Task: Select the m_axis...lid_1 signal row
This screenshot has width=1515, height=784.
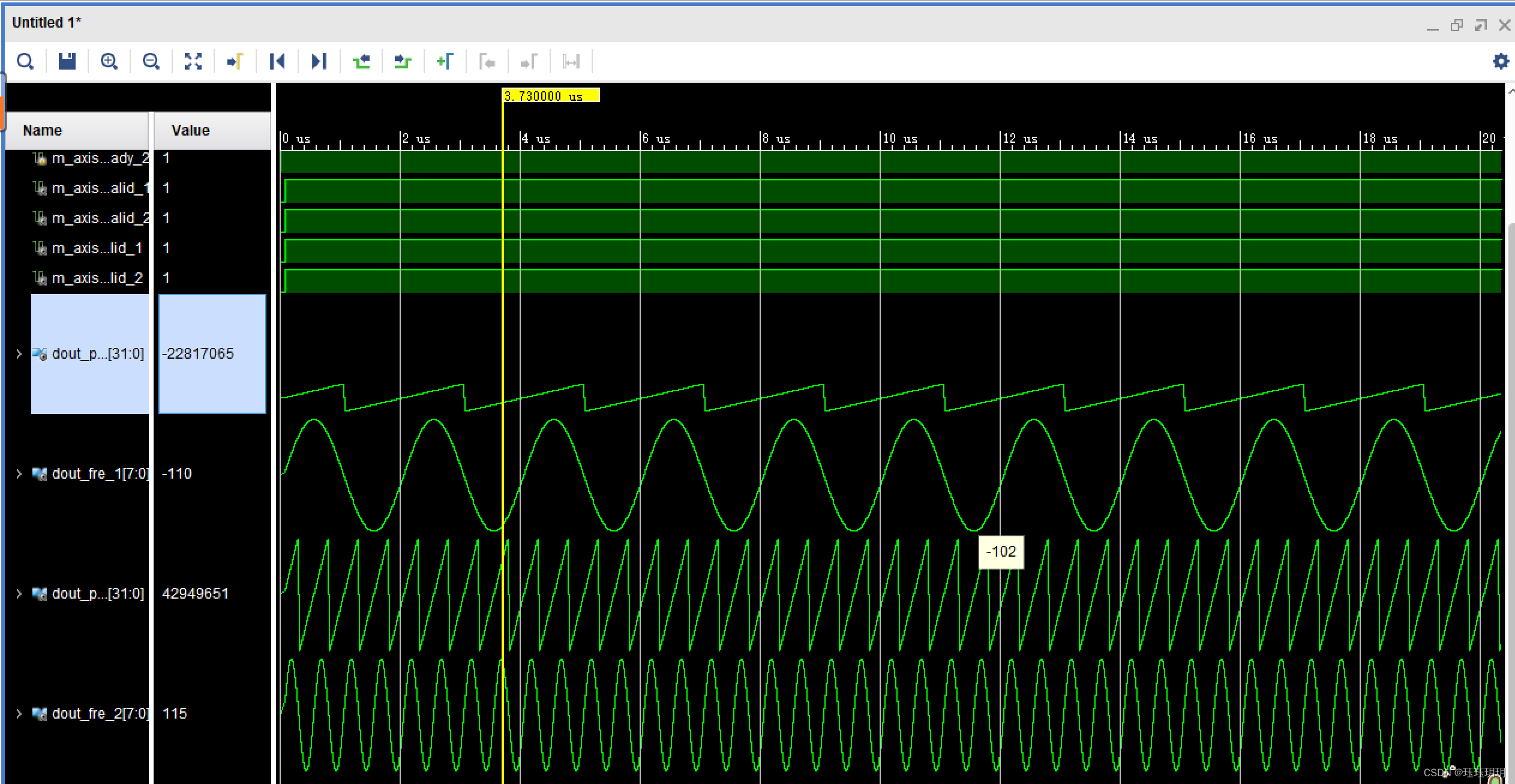Action: point(96,248)
